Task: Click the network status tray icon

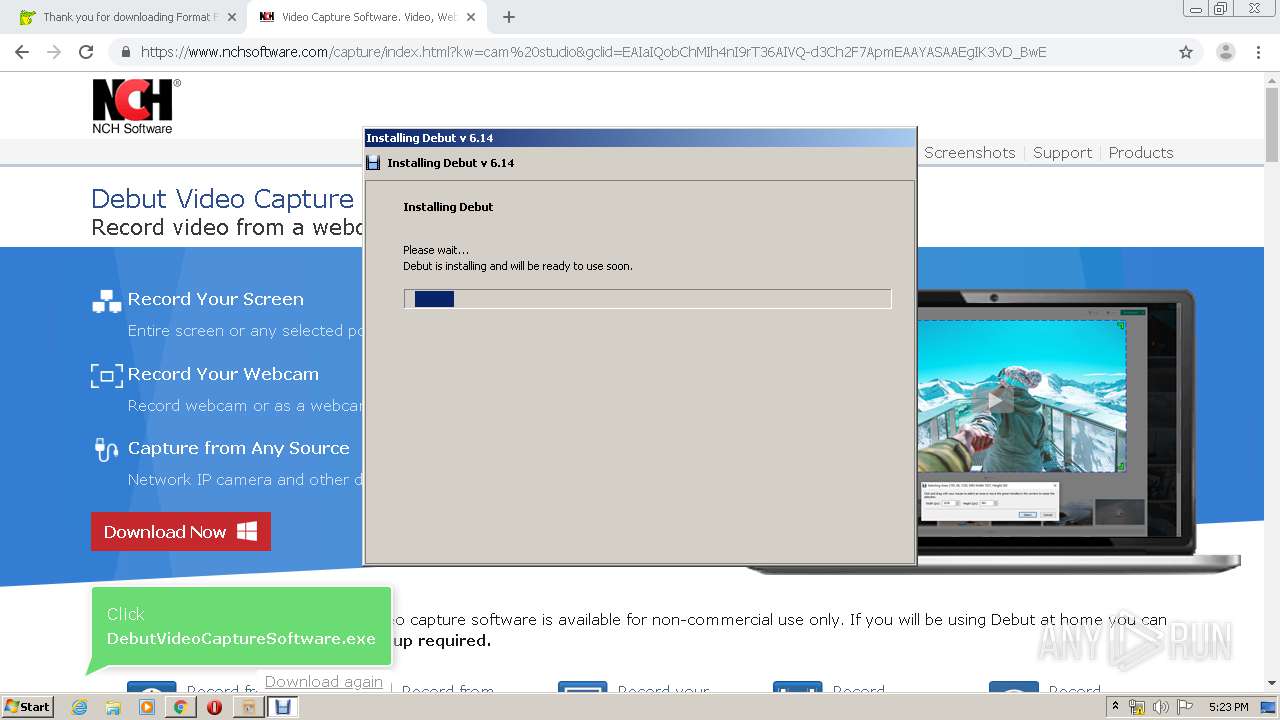Action: coord(1137,707)
